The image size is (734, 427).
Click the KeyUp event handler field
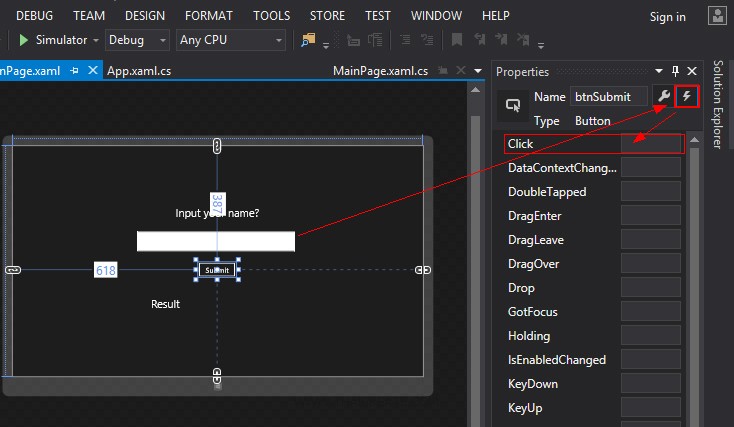click(x=651, y=407)
